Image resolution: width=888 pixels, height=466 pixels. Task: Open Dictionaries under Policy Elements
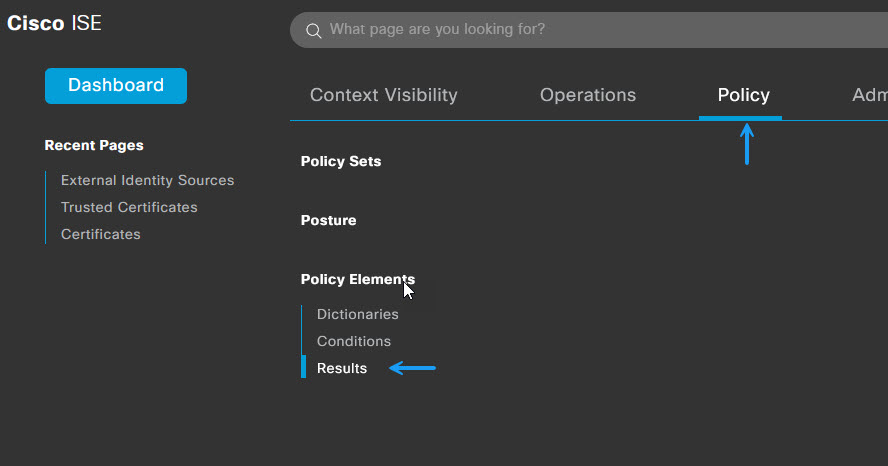tap(357, 314)
